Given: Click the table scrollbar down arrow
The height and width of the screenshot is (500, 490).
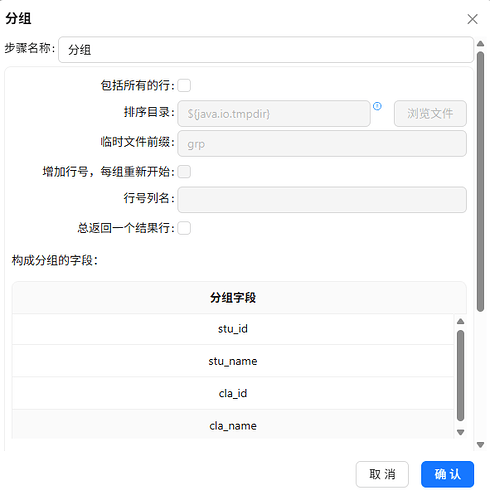Looking at the screenshot, I should pyautogui.click(x=460, y=432).
